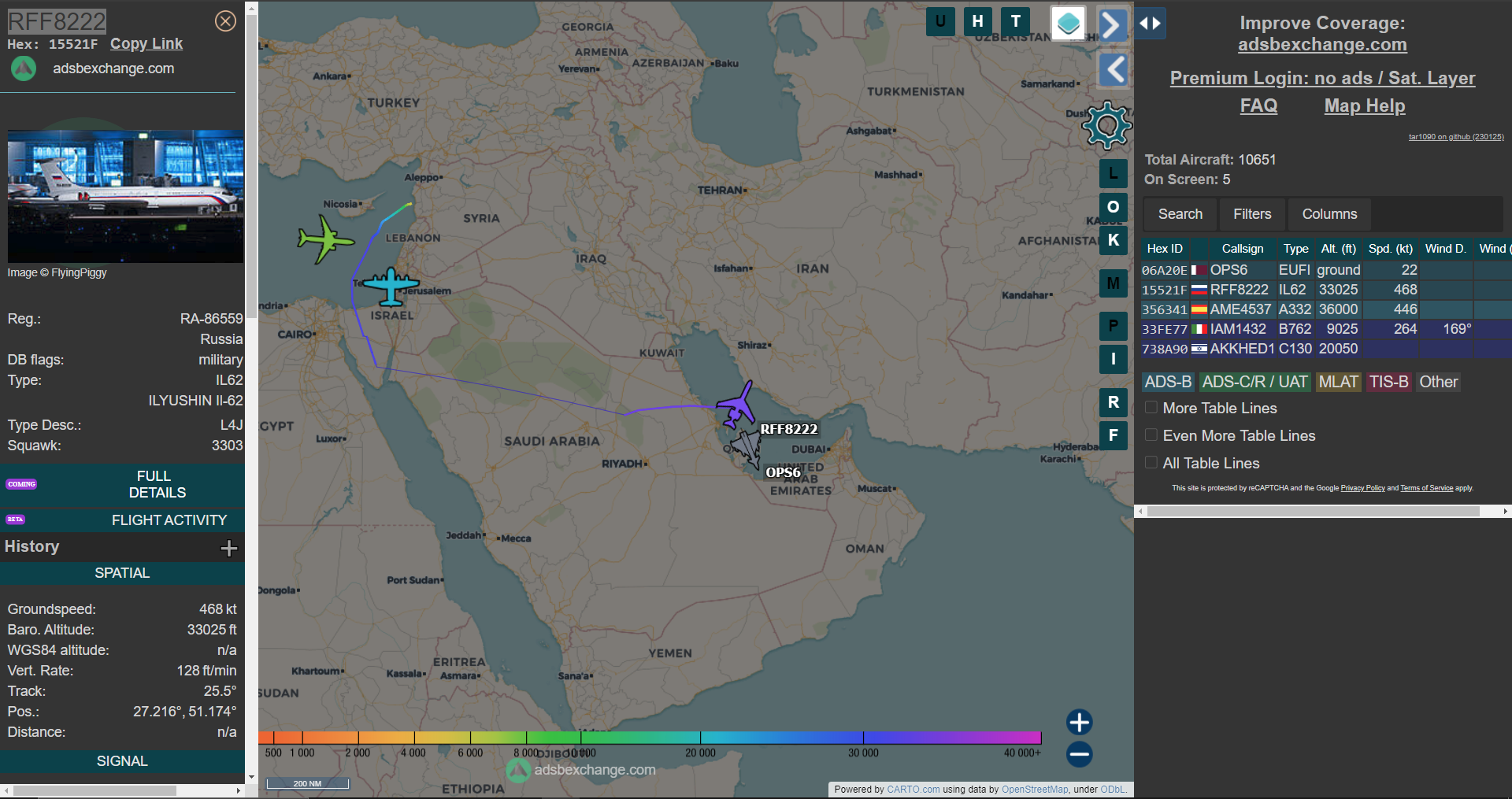1512x799 pixels.
Task: Select the purple RFF8222 aircraft on map
Action: [x=736, y=405]
